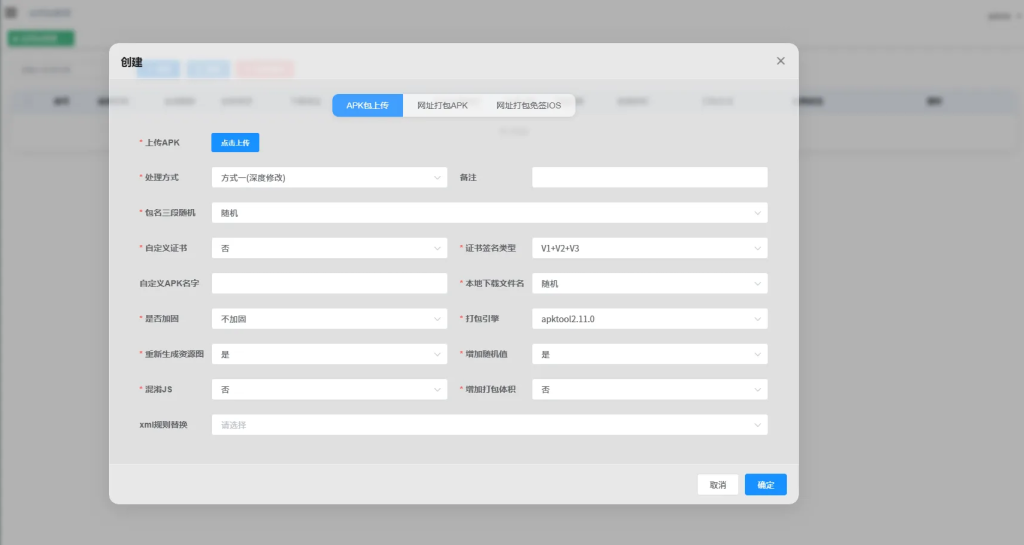Screen dimensions: 1024x545
Task: Expand the 本地下载文件名 dropdown
Action: tap(649, 284)
